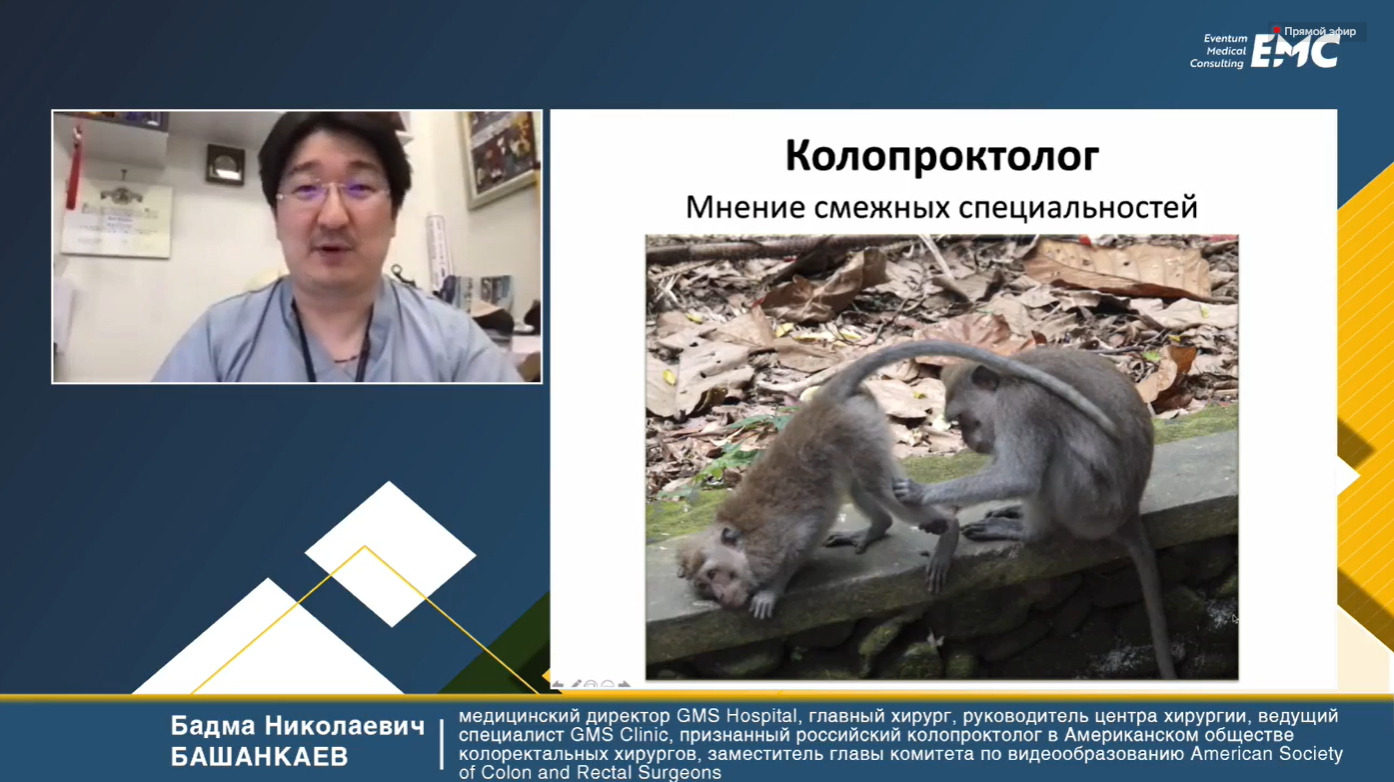The width and height of the screenshot is (1394, 782).
Task: Click the subtitle "Мнение смежных специальностей"
Action: pos(941,207)
